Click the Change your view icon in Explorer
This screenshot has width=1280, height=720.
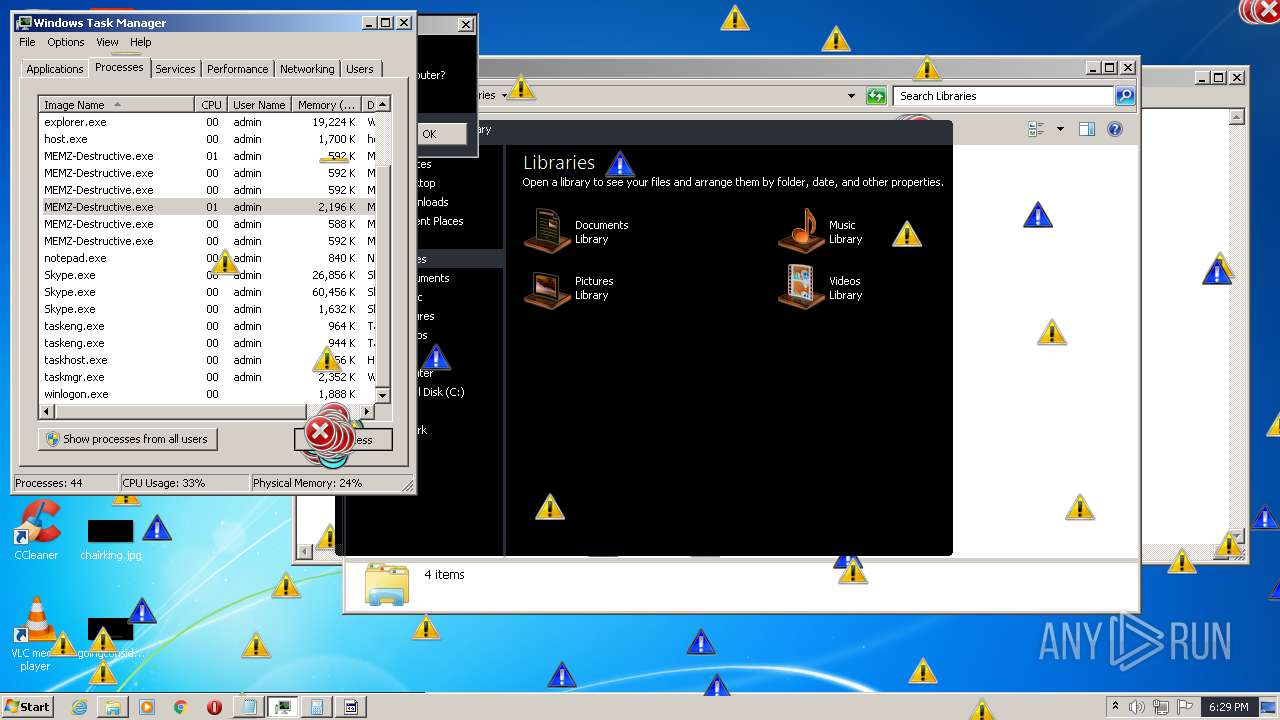pyautogui.click(x=1036, y=129)
